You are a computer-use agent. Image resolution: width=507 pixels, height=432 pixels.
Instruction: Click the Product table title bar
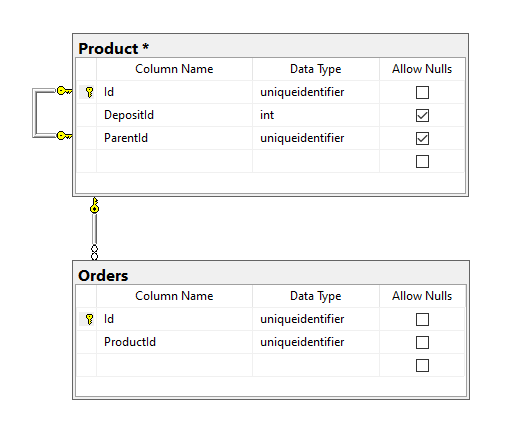click(x=270, y=46)
